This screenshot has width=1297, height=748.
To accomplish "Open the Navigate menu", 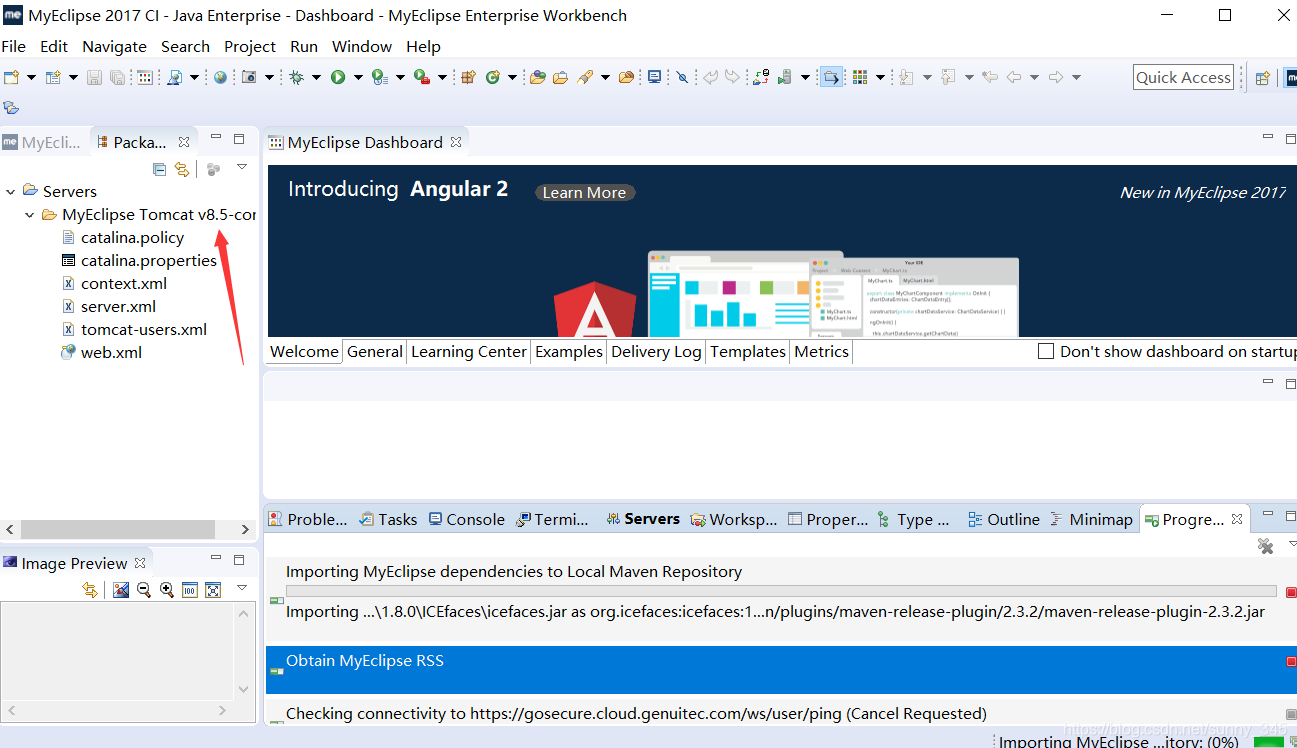I will [x=114, y=46].
